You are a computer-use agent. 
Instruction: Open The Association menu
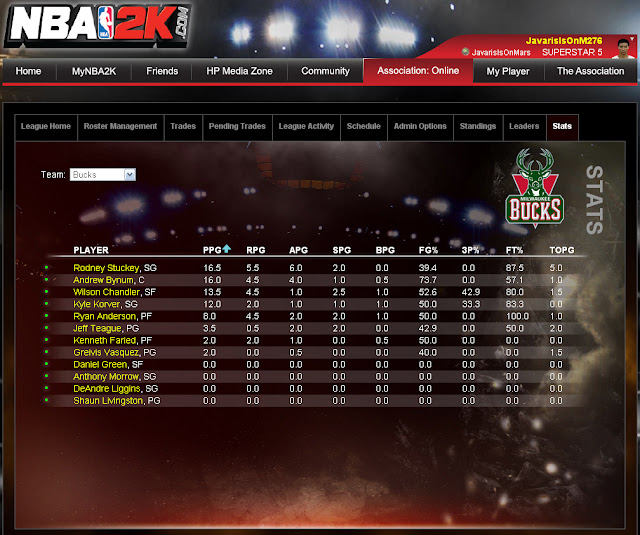pyautogui.click(x=591, y=71)
